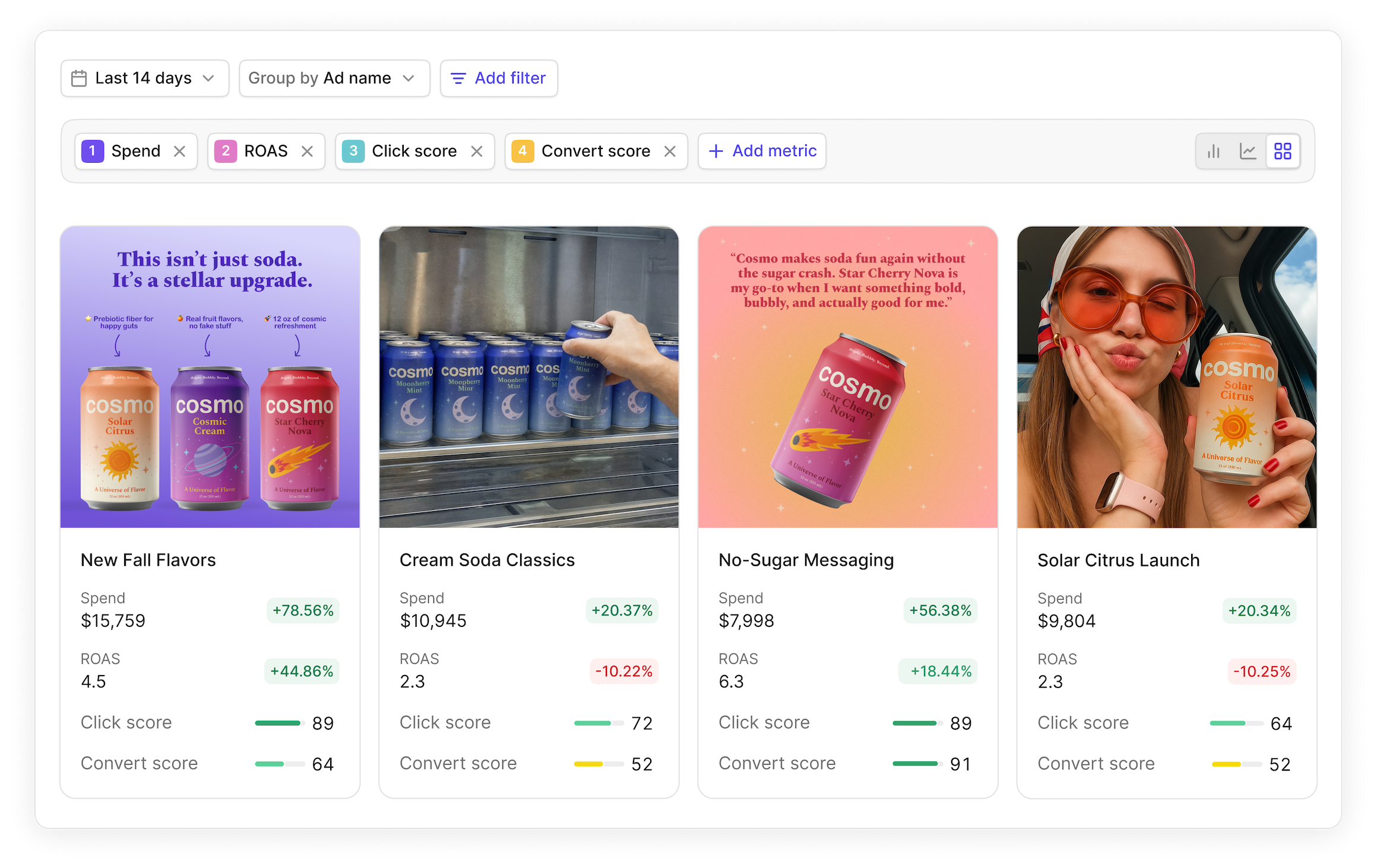This screenshot has width=1377, height=868.
Task: Switch to bar chart view
Action: pyautogui.click(x=1214, y=151)
